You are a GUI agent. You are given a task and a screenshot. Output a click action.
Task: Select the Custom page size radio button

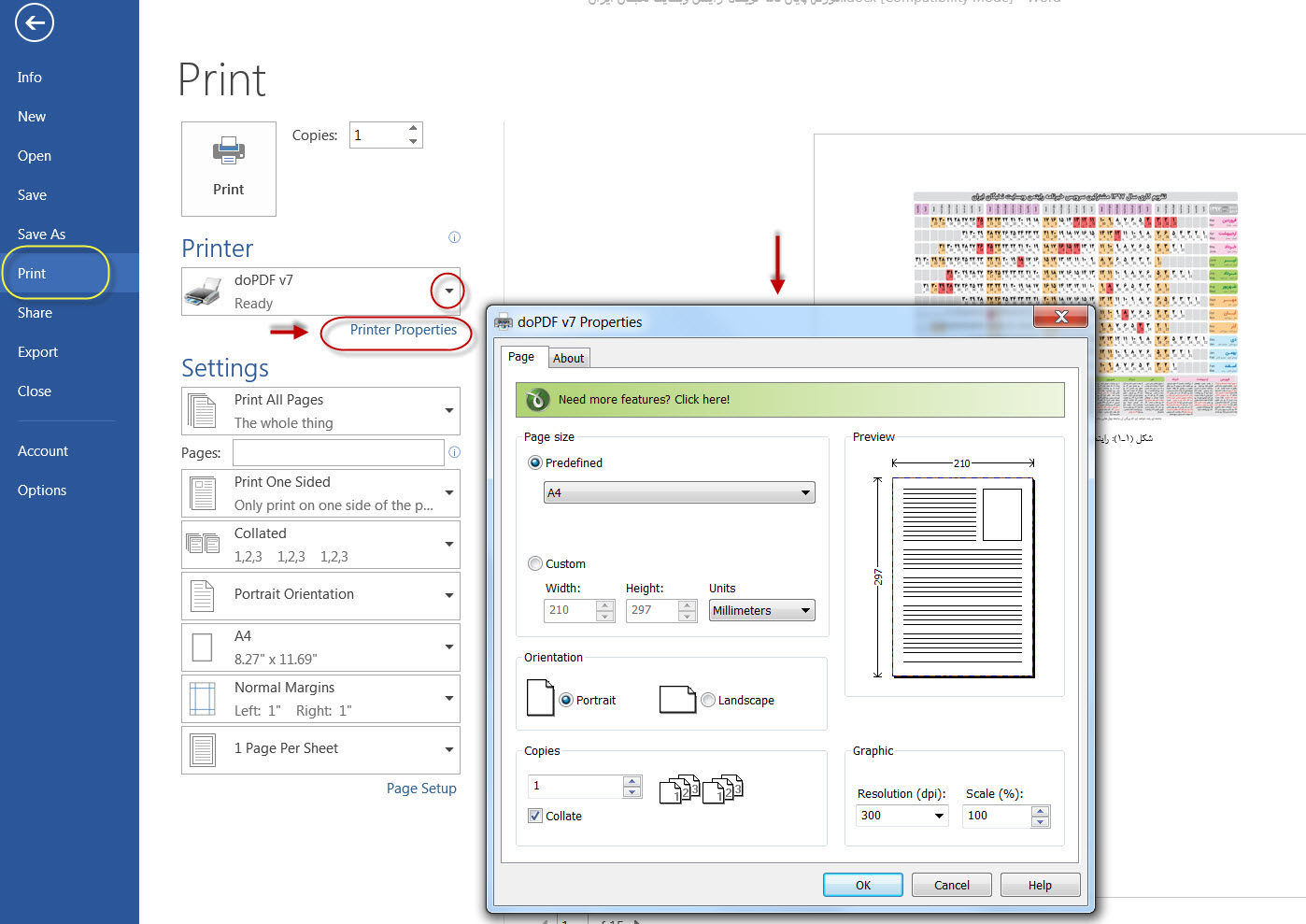pos(535,563)
